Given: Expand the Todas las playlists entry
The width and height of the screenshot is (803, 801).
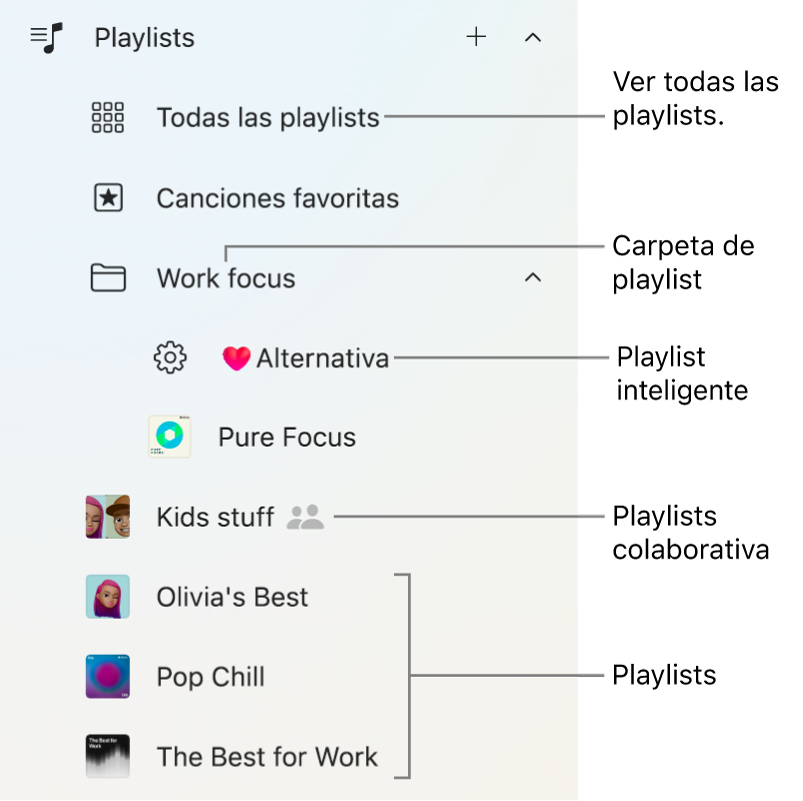Looking at the screenshot, I should pyautogui.click(x=268, y=117).
